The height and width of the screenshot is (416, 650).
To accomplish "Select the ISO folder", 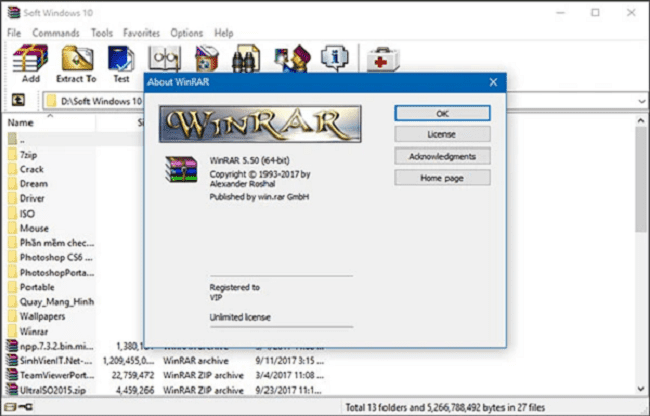I will click(x=27, y=213).
